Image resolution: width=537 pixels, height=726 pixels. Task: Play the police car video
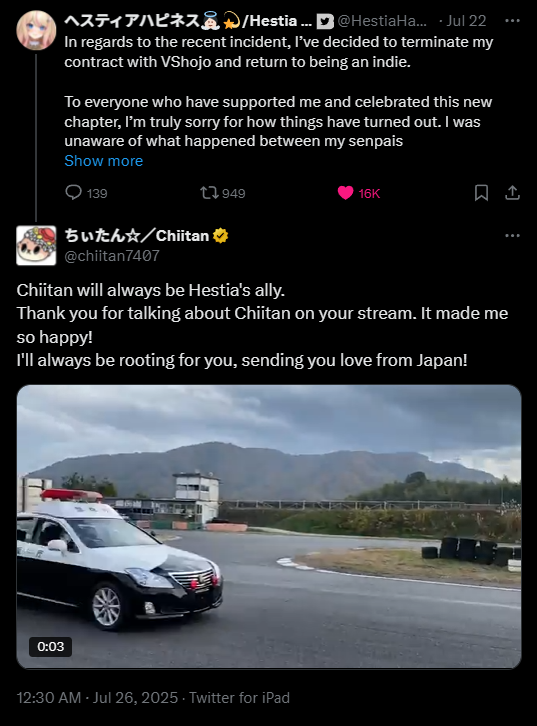coord(269,526)
